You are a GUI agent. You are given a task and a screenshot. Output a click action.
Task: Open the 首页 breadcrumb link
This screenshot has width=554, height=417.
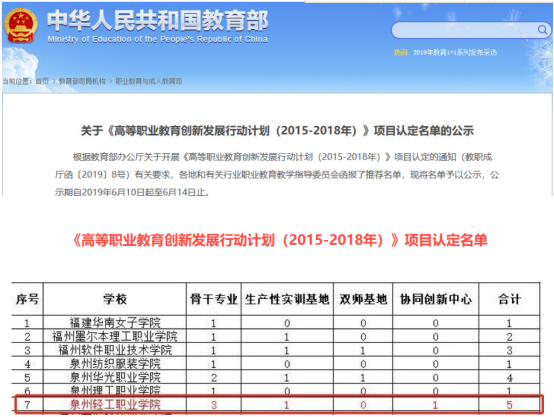point(42,81)
